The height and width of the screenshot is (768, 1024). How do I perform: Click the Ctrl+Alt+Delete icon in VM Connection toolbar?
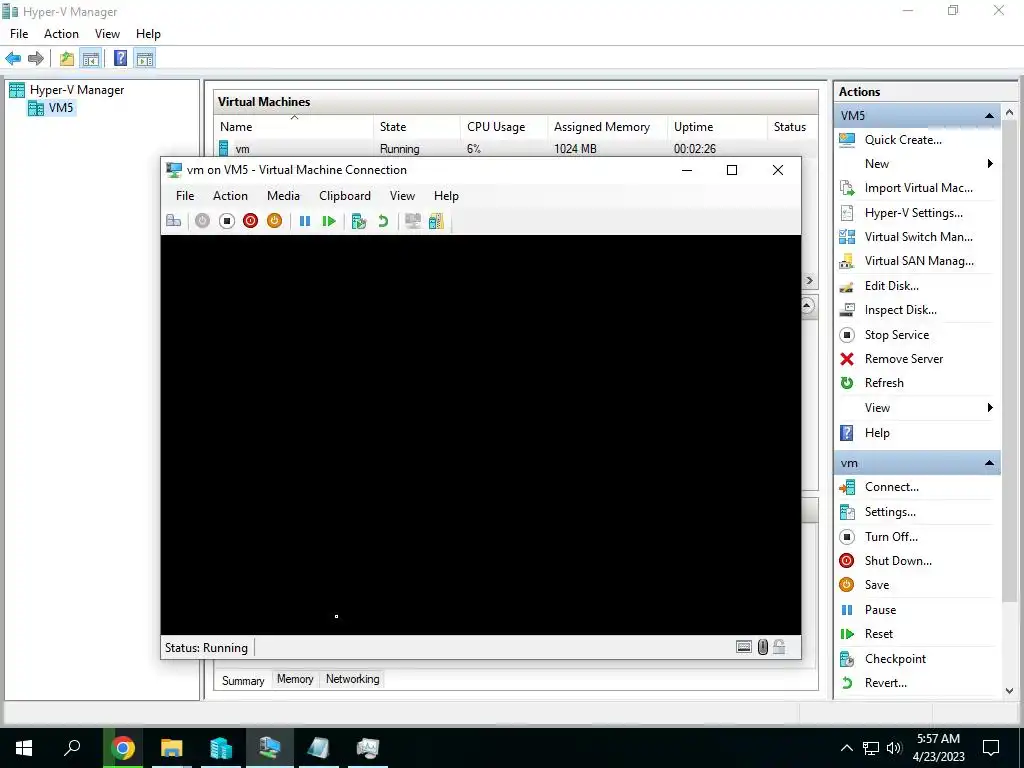coord(174,221)
